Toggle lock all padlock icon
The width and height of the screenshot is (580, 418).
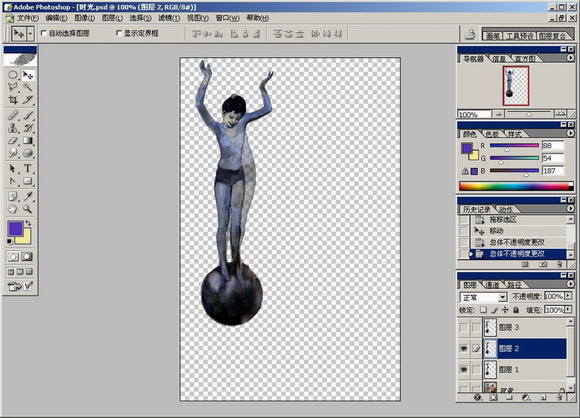pos(516,310)
